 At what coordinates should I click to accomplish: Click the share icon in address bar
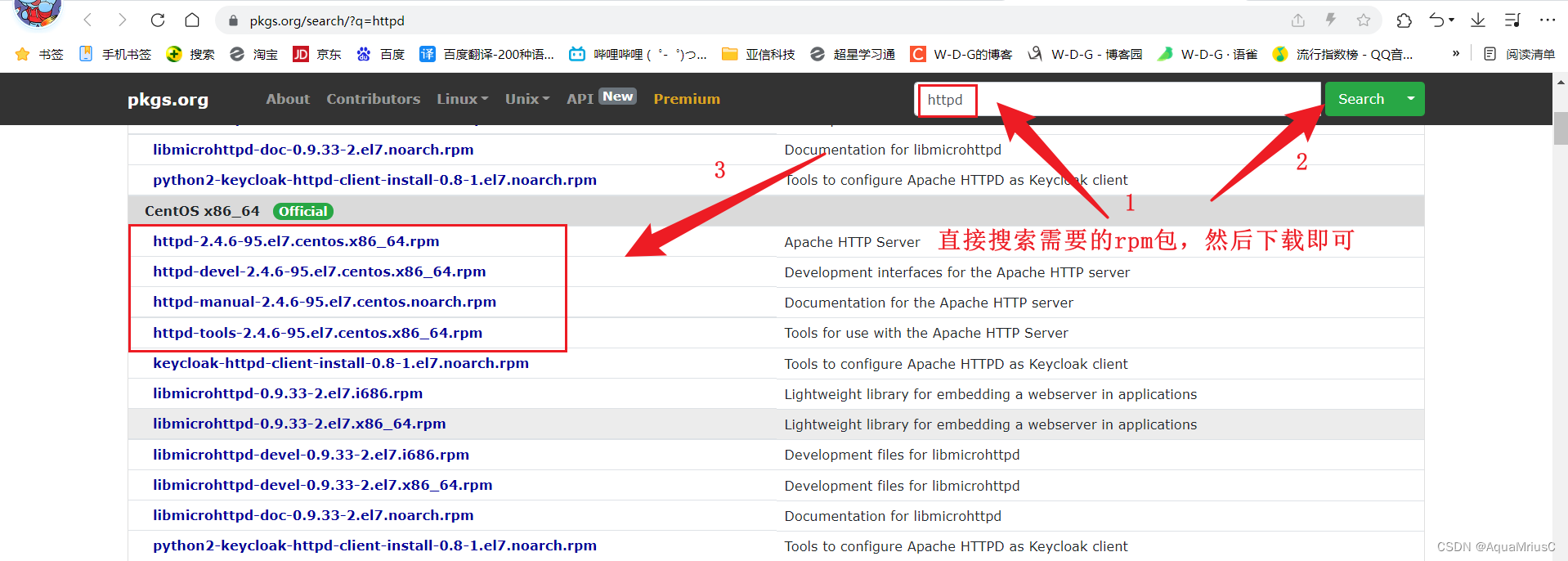1298,20
